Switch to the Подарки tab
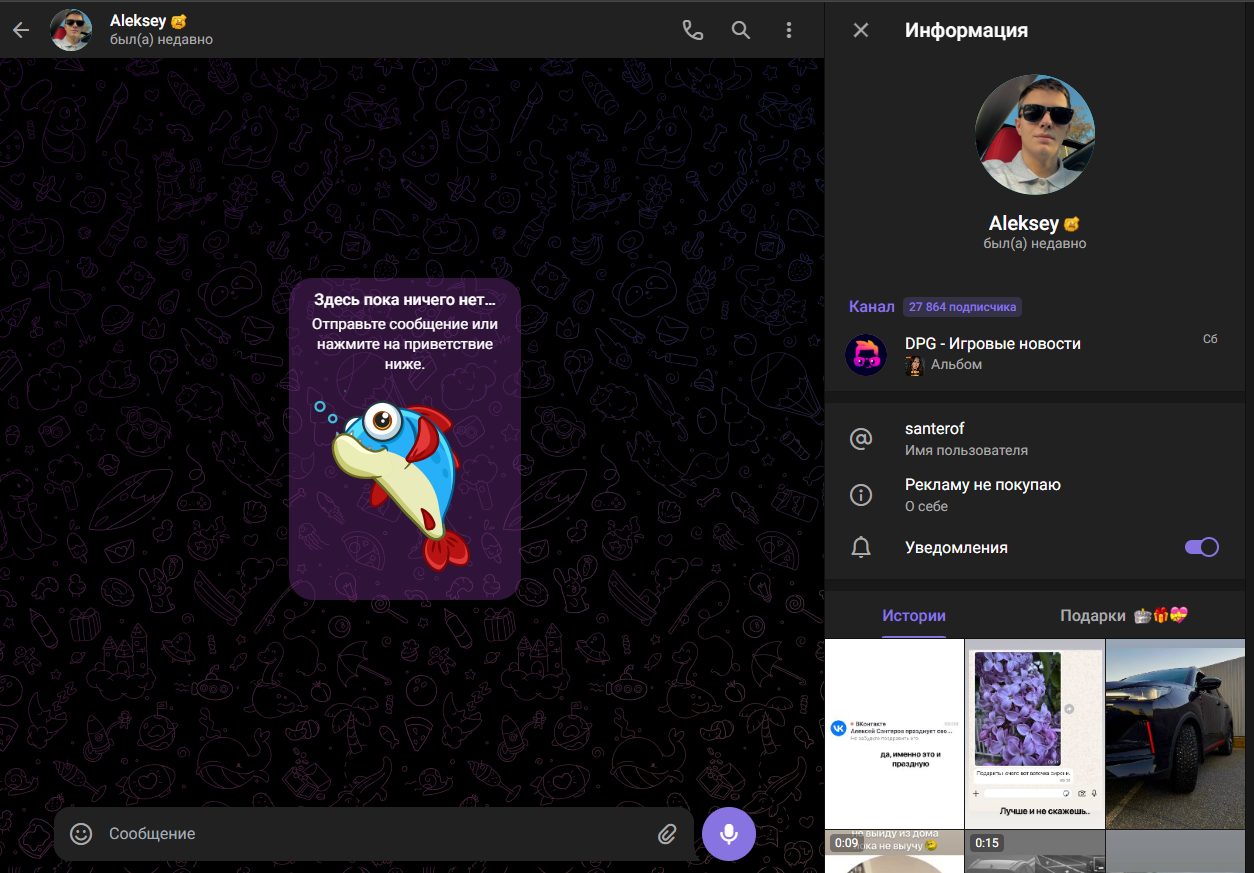 click(x=1123, y=616)
